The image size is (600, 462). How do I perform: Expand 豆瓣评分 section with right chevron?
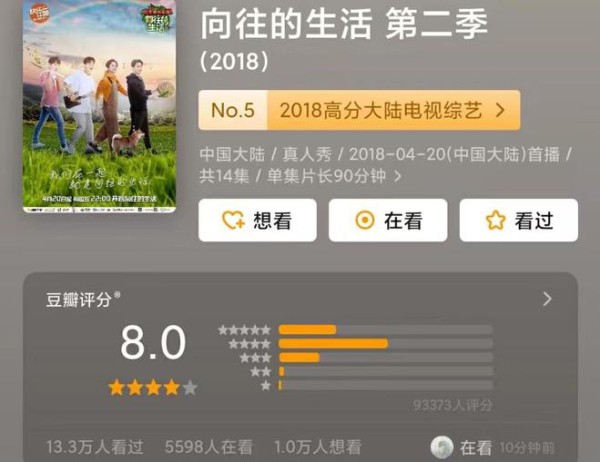pyautogui.click(x=547, y=299)
